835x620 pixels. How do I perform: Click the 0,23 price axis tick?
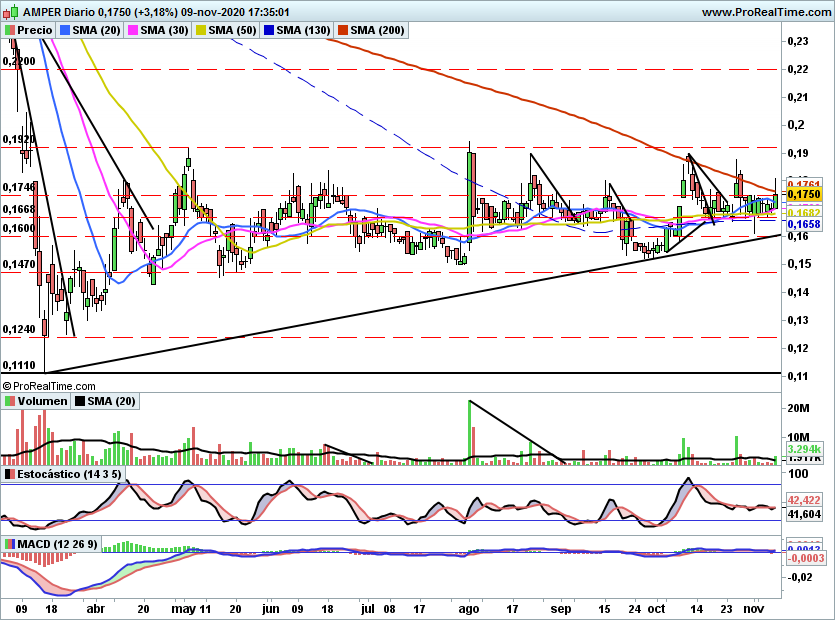click(798, 41)
